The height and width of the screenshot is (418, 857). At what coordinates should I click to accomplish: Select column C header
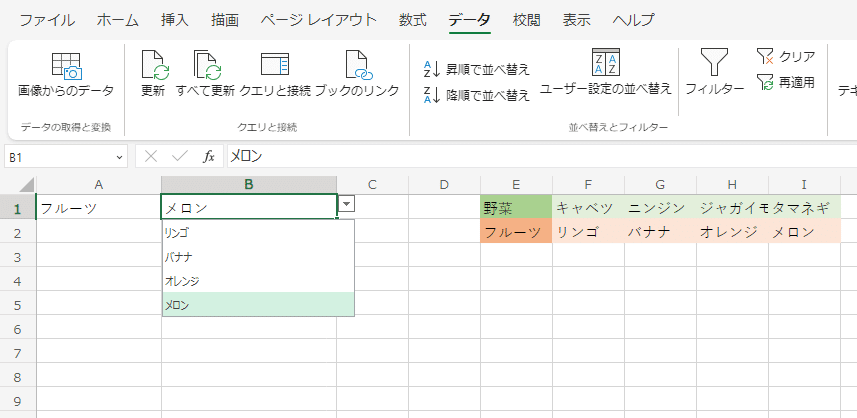coord(372,185)
